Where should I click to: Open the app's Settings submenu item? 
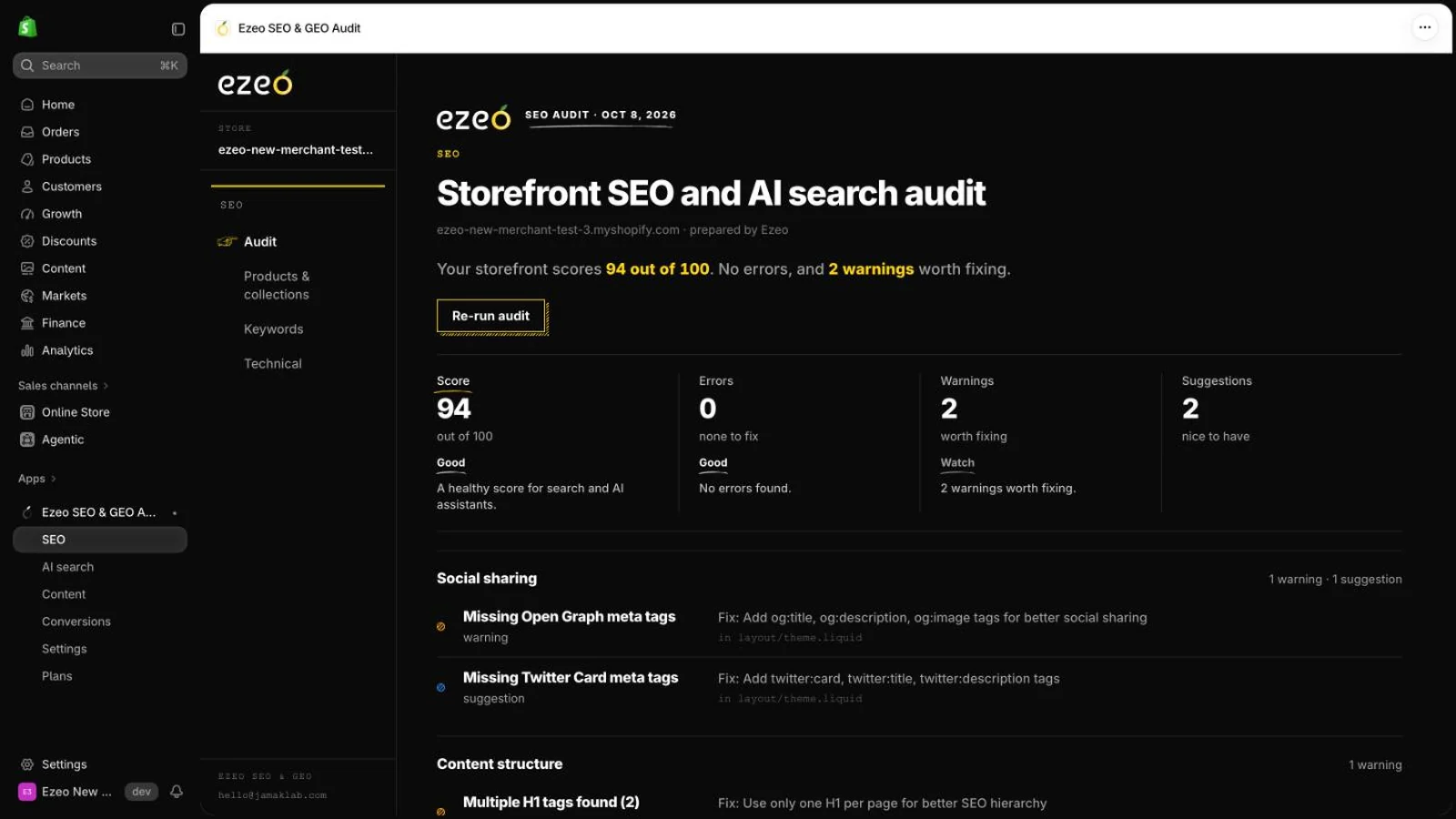click(65, 649)
